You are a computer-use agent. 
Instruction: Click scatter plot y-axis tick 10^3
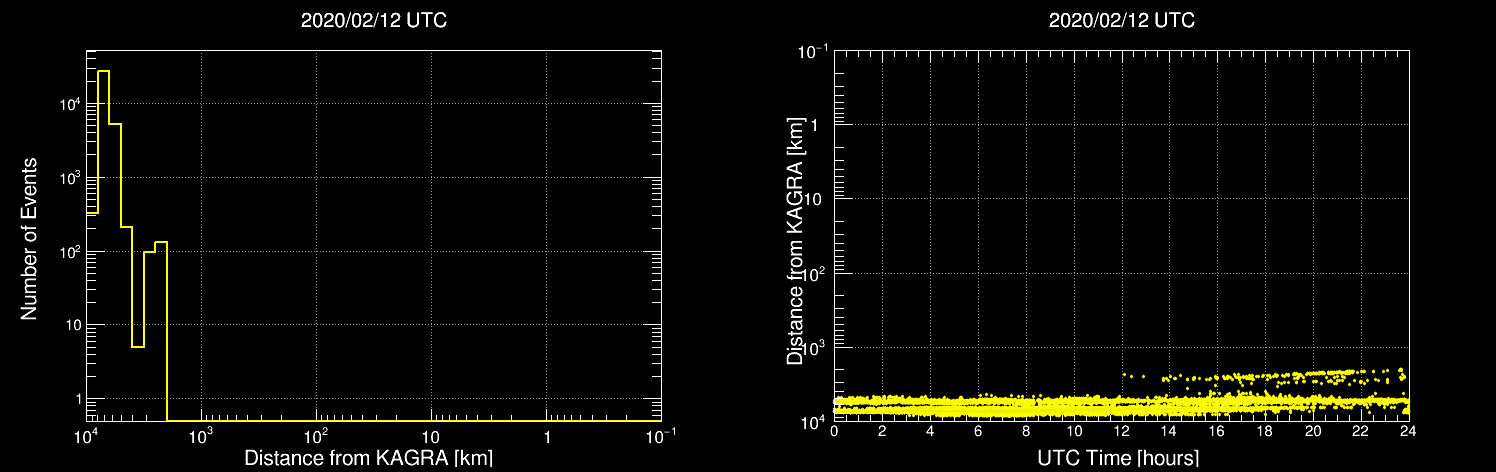click(815, 346)
